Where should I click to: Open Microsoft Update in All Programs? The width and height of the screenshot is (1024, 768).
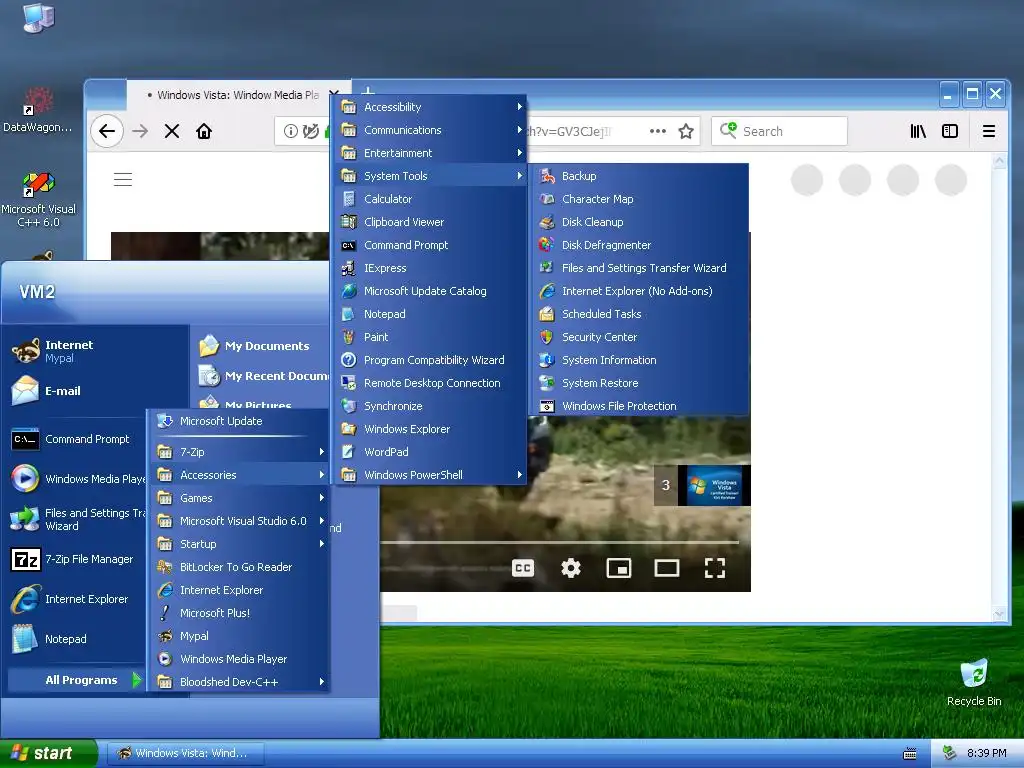tap(239, 421)
